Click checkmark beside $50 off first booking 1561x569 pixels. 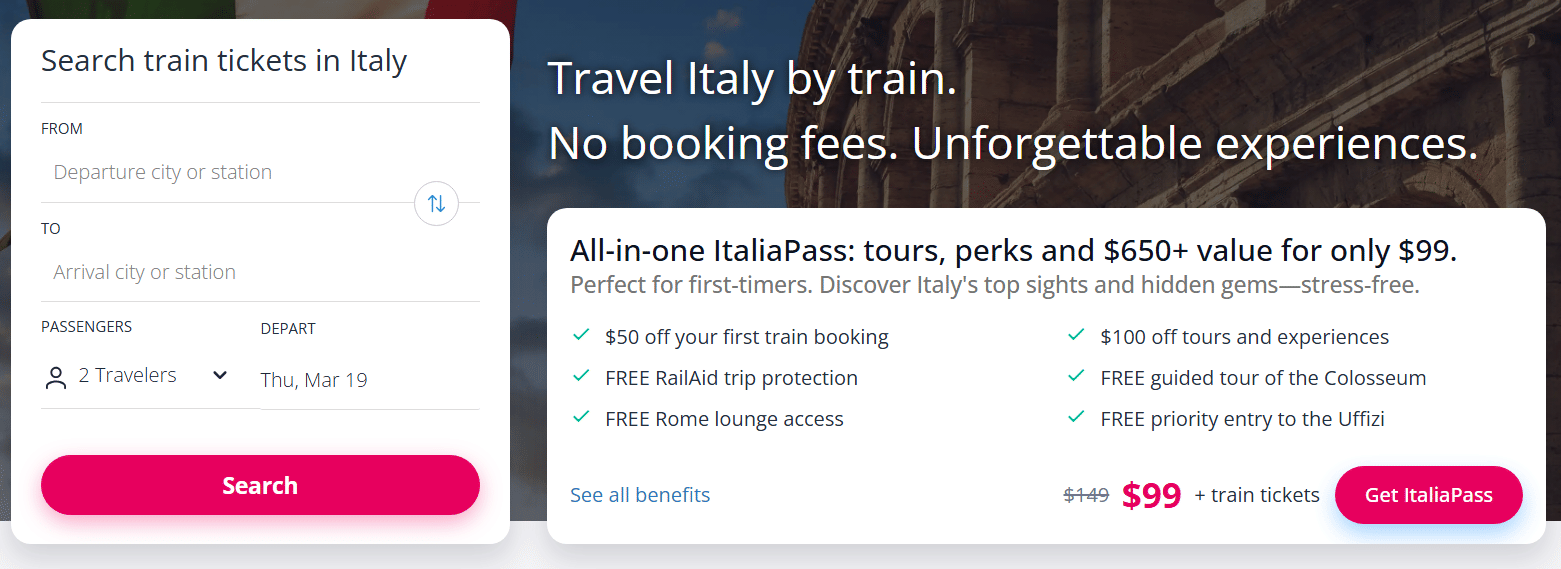pos(580,336)
